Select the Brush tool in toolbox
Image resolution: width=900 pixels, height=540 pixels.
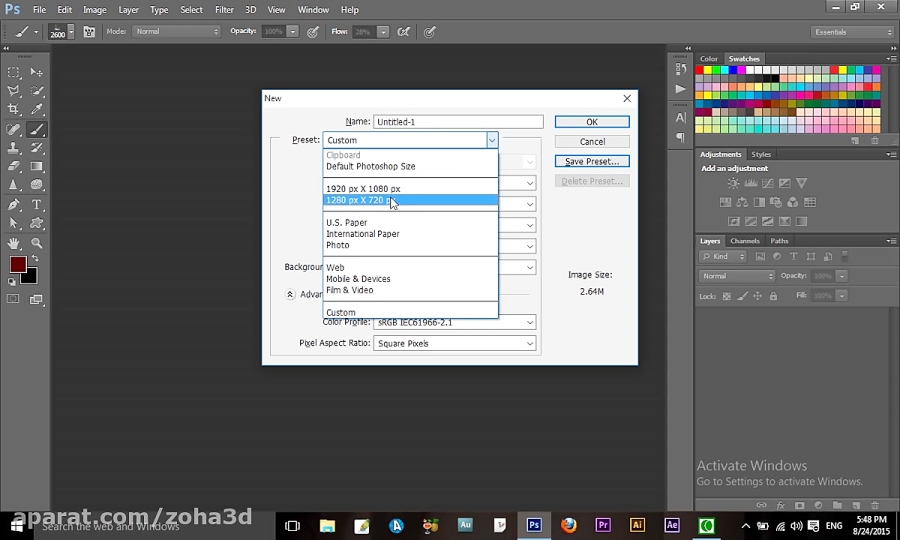pos(37,129)
